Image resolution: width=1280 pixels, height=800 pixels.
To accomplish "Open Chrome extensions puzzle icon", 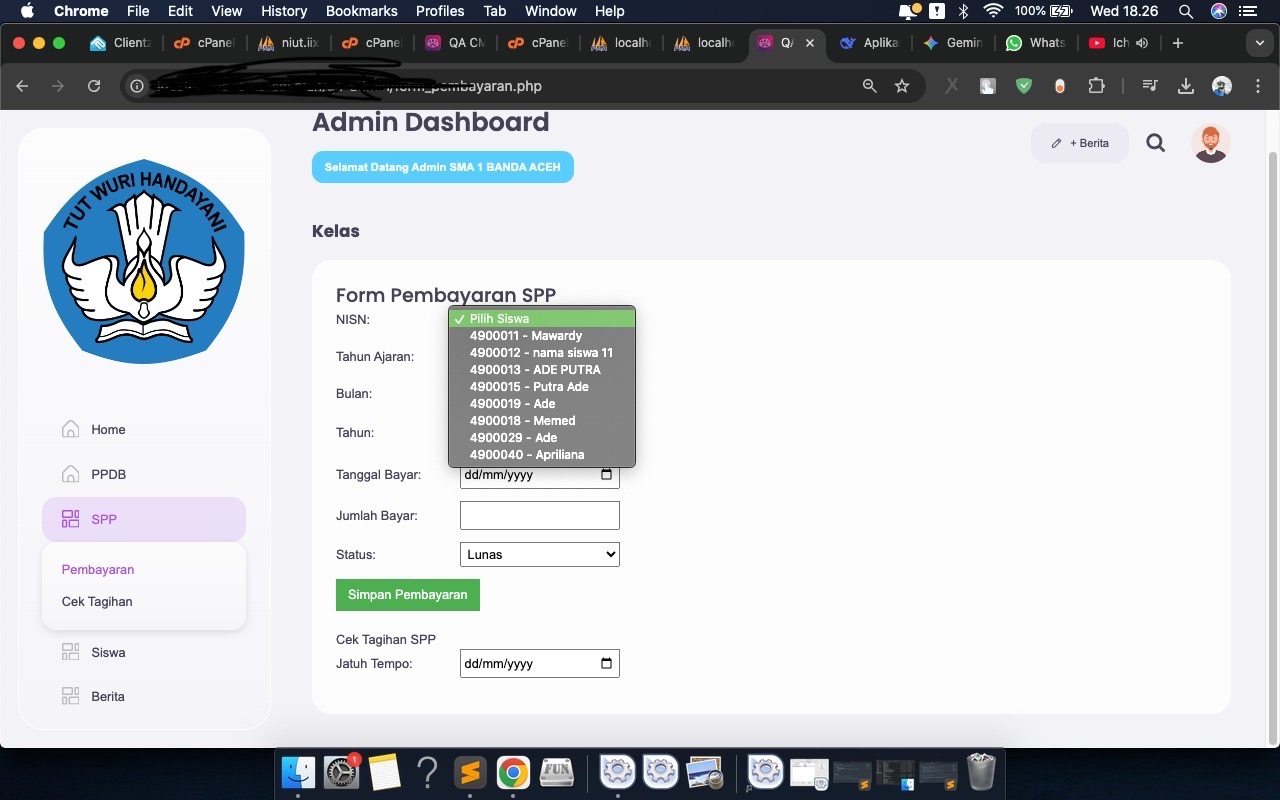I will [x=1096, y=86].
